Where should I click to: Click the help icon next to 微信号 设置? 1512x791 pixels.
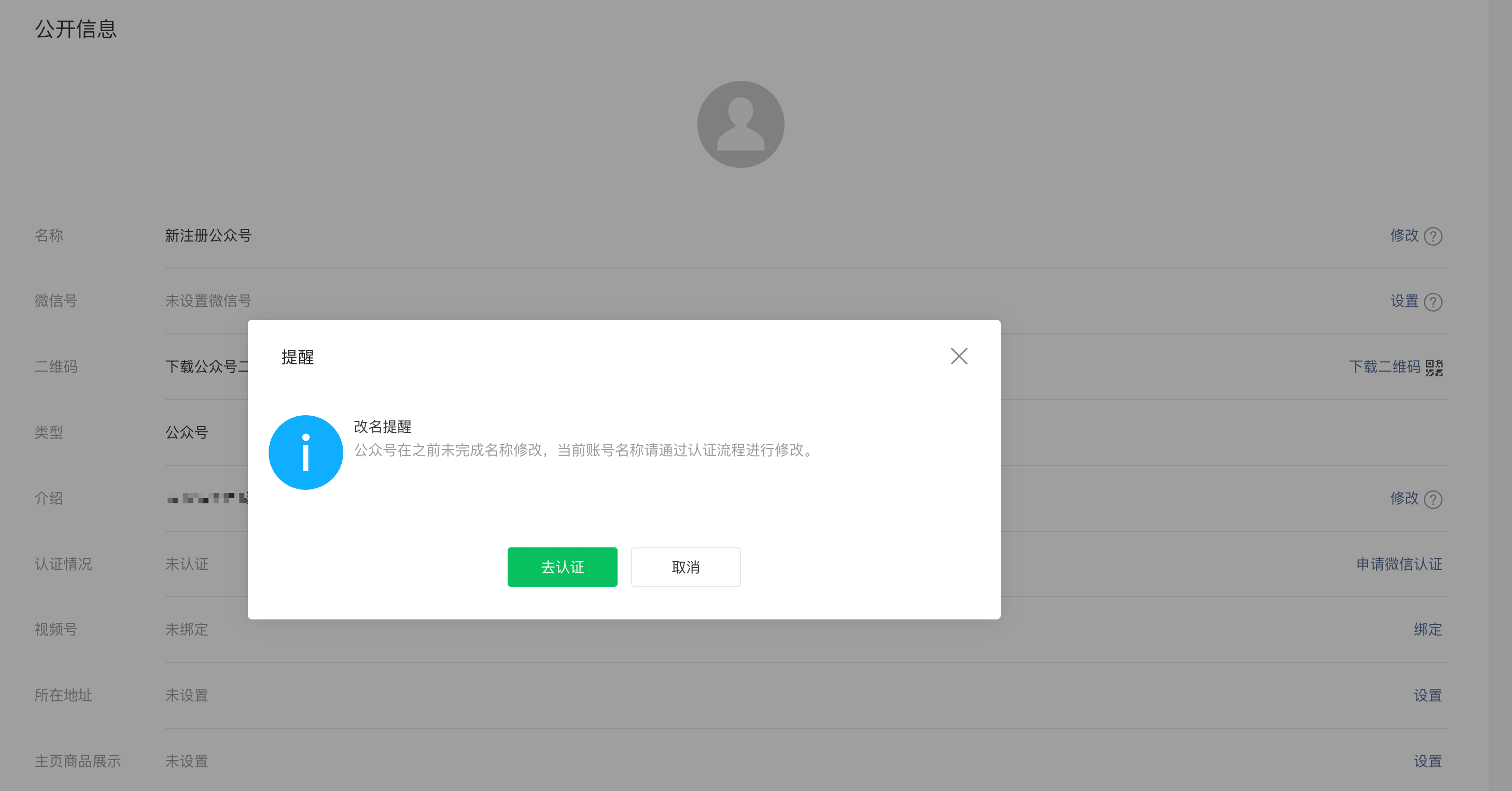(1433, 302)
